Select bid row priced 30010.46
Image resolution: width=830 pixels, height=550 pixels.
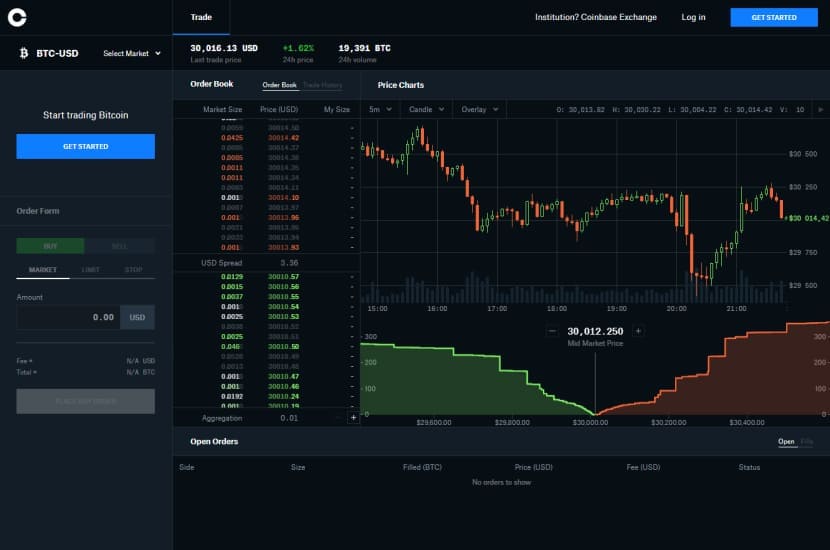pos(267,386)
